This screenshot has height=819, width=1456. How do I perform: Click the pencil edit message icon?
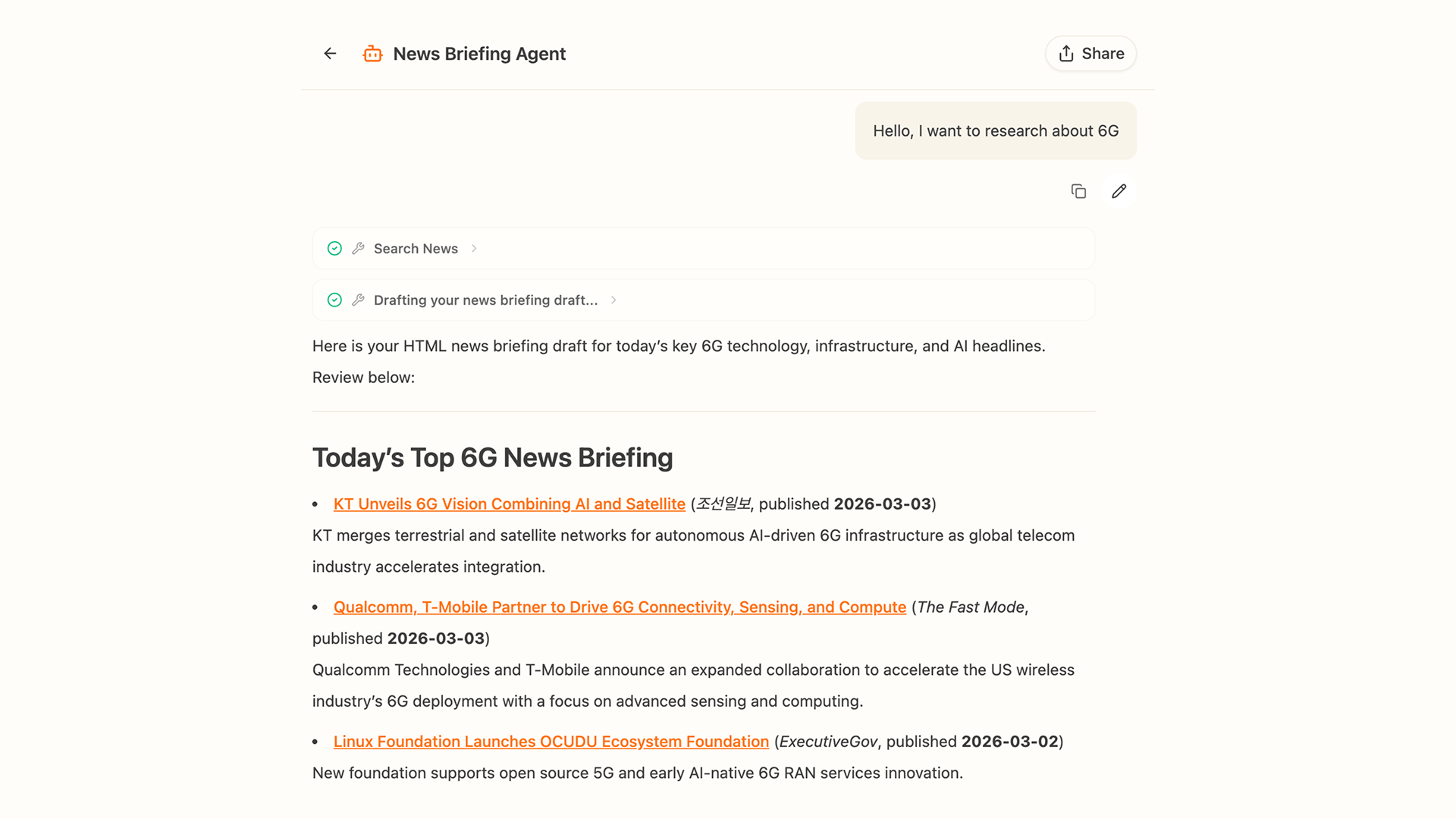coord(1119,191)
